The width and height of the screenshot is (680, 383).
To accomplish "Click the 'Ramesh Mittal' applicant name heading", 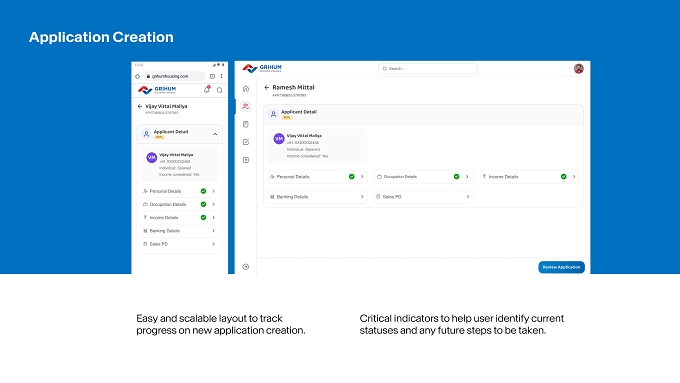I will pos(293,87).
